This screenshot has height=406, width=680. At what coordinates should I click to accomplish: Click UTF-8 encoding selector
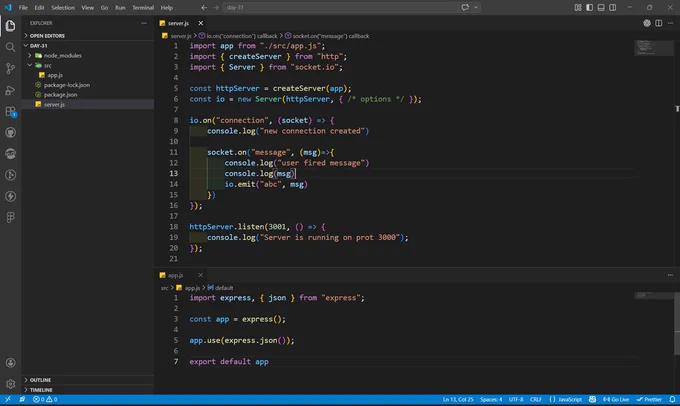[x=516, y=399]
